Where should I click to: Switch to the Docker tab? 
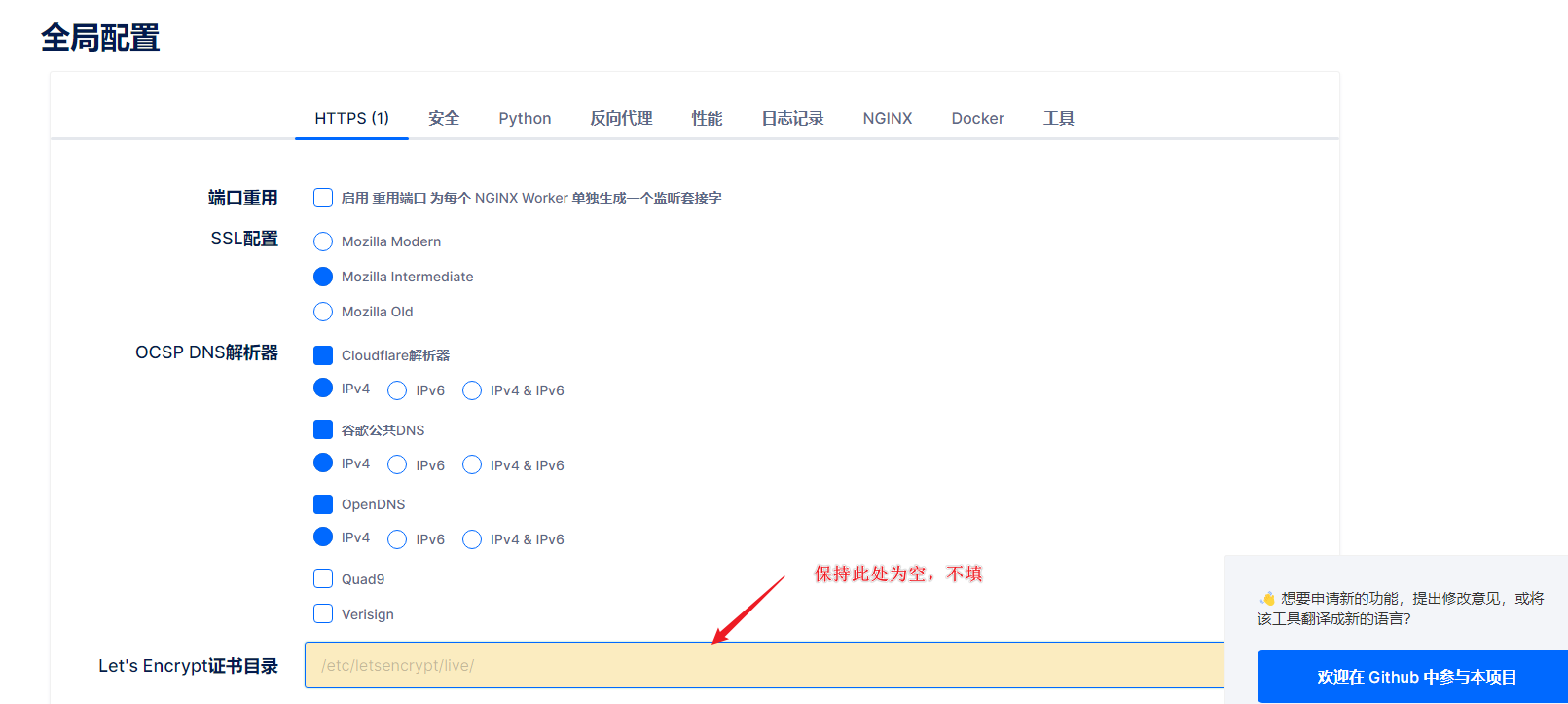[x=977, y=118]
